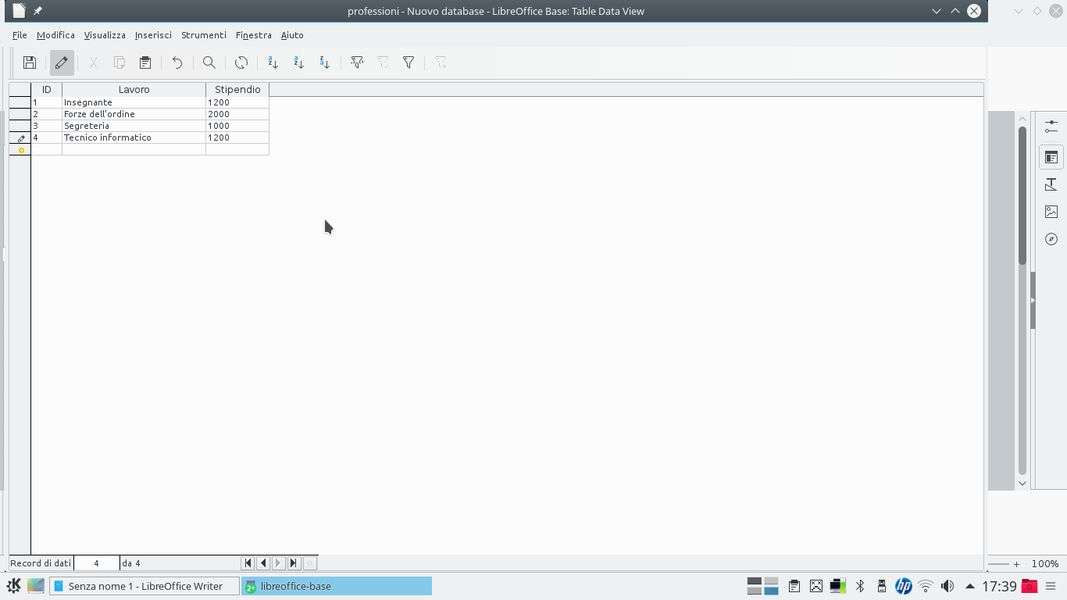Open the KDE application launcher
Viewport: 1067px width, 600px height.
pyautogui.click(x=14, y=586)
